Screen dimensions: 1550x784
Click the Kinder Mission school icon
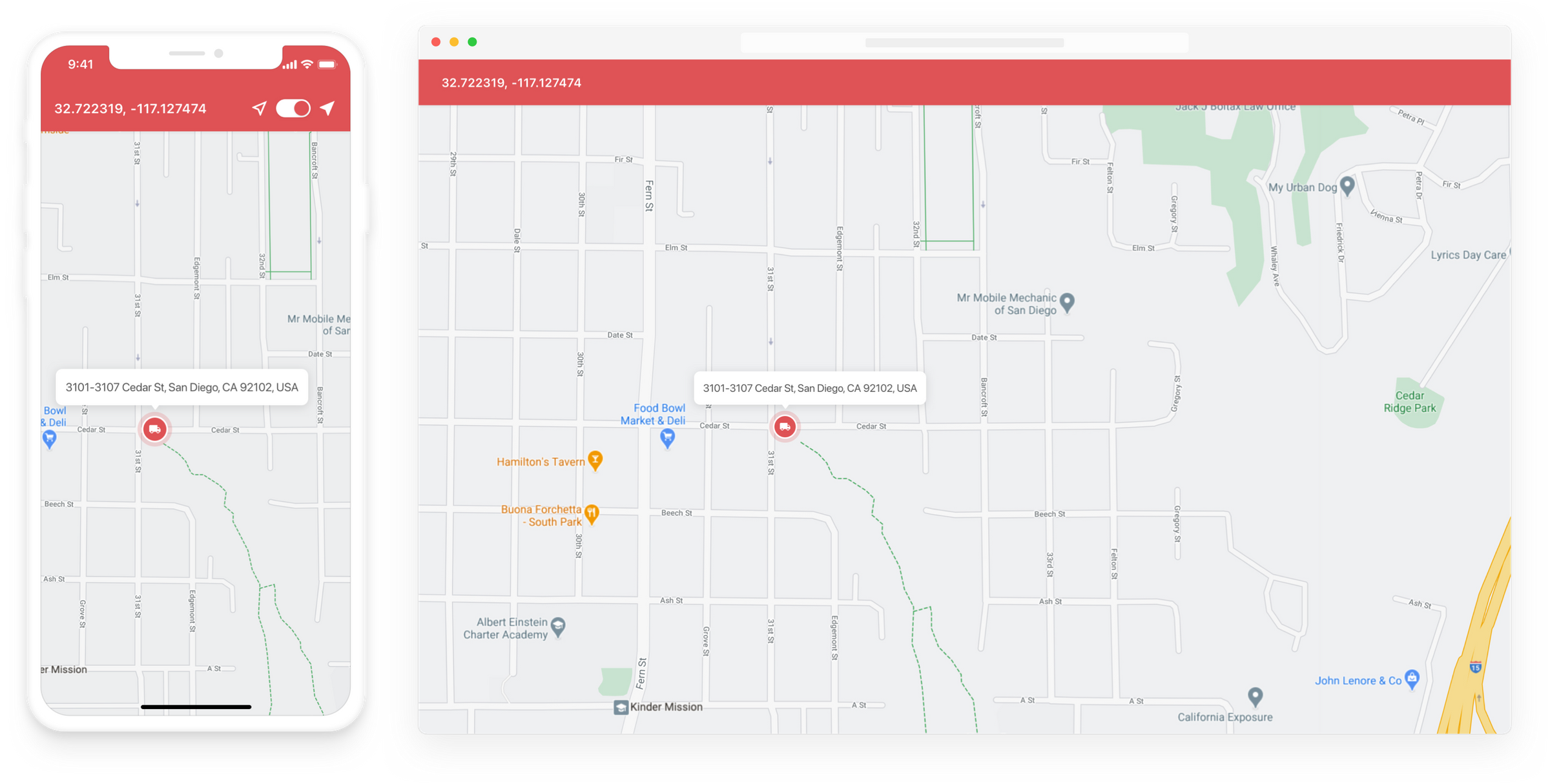point(621,707)
